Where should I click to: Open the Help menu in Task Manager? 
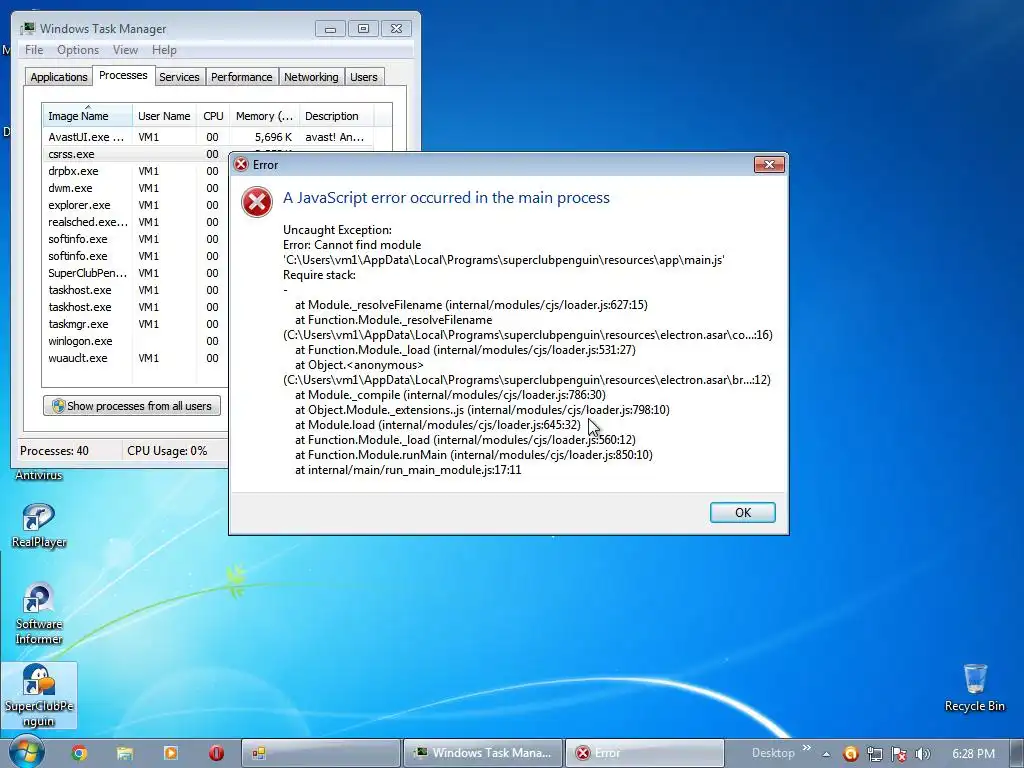coord(164,50)
